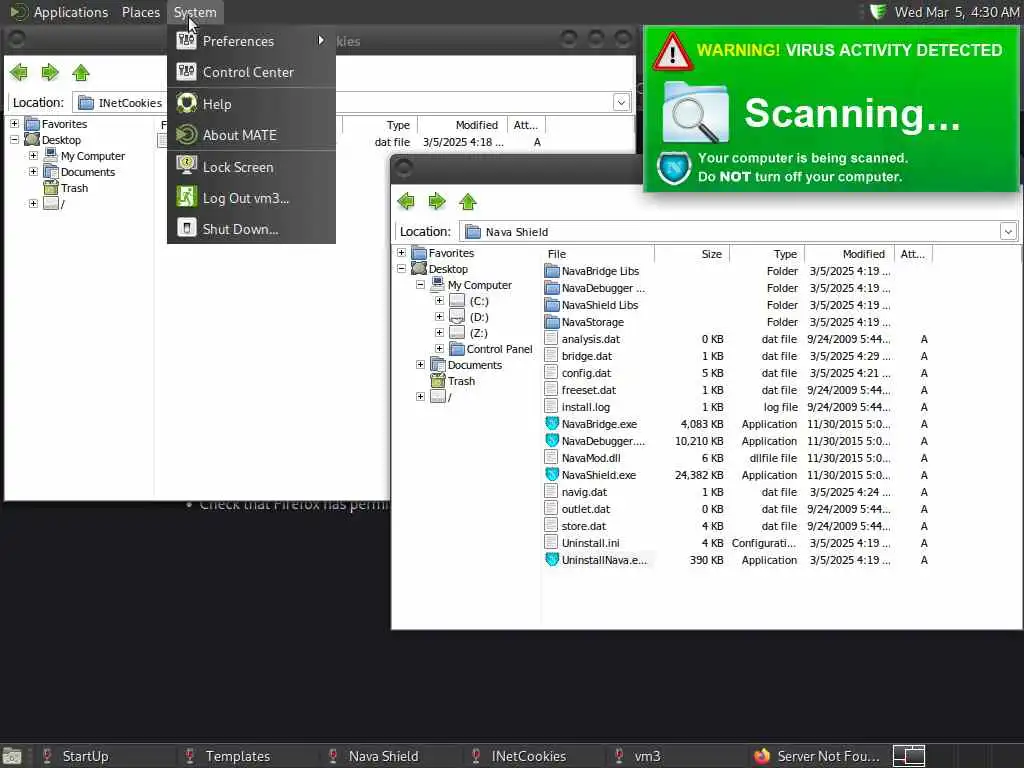1024x768 pixels.
Task: Click Nava shield tray icon in top panel
Action: 878,12
